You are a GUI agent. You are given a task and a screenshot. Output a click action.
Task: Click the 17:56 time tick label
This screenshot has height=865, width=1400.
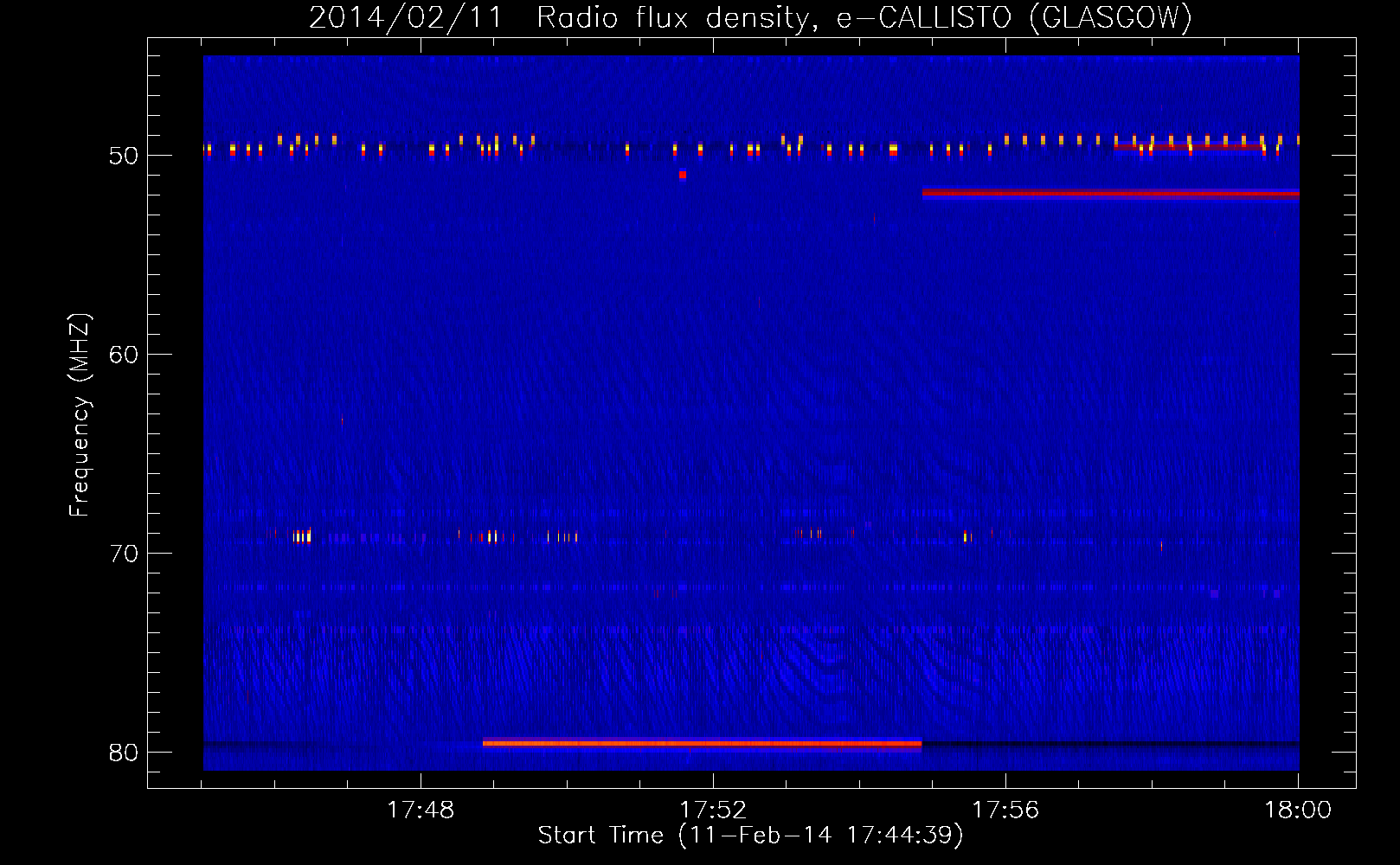(1005, 810)
